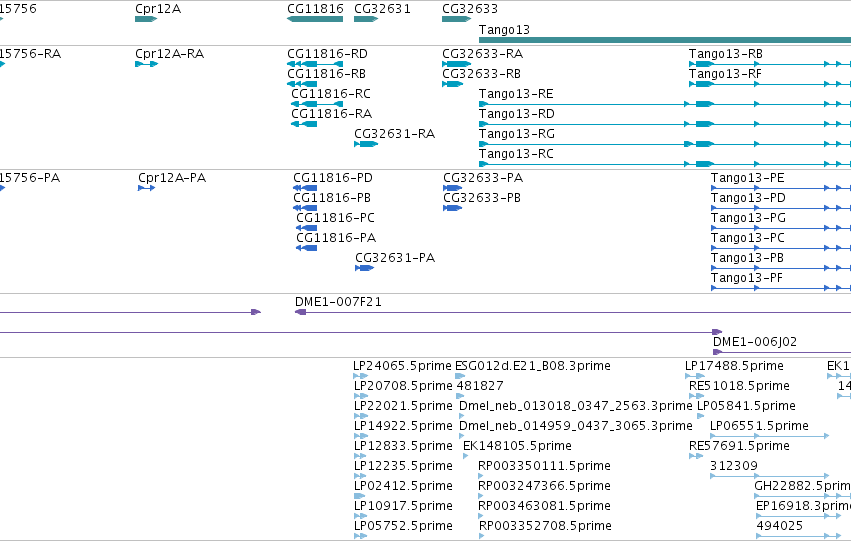Open the CG11816-RD transcript label
The width and height of the screenshot is (851, 541).
(x=327, y=54)
